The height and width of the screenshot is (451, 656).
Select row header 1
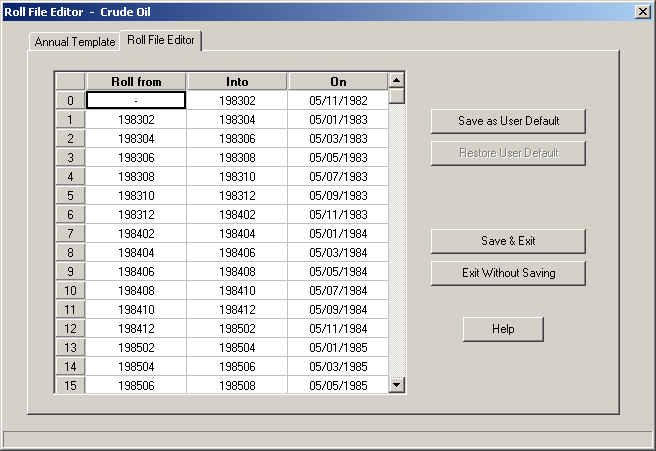(70, 120)
